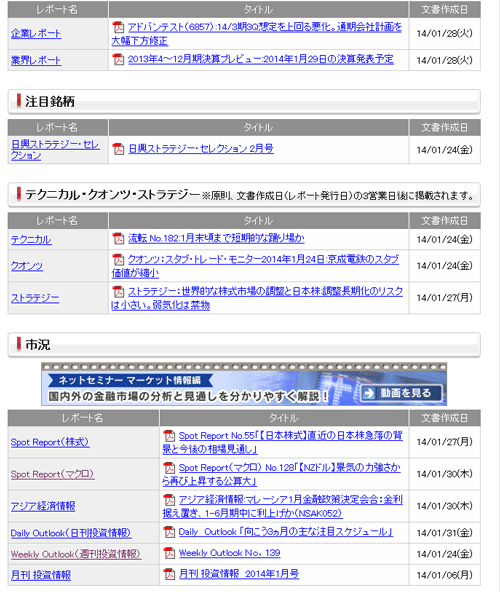Click date 14/01/27(月) in Spot Report(株式) row
The height and width of the screenshot is (592, 500).
pos(444,442)
